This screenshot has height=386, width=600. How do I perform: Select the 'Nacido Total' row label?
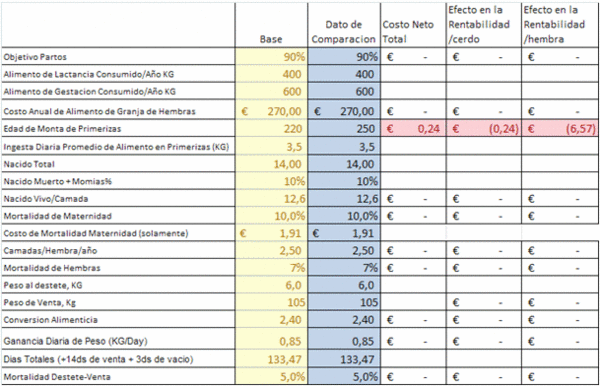coord(29,164)
